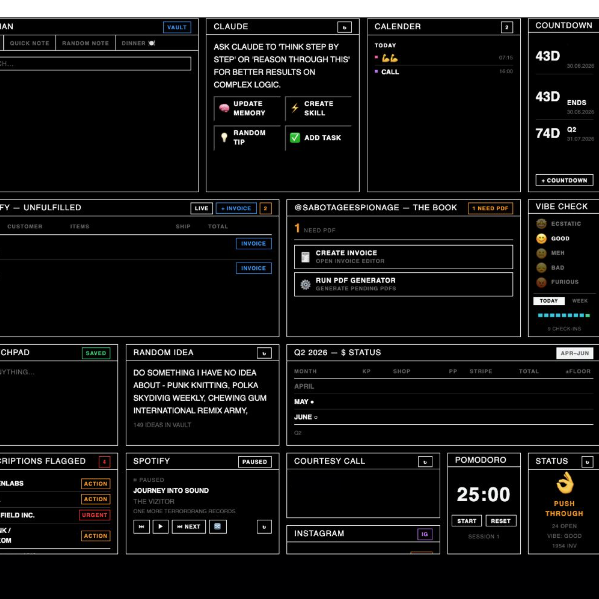Toggle the PAUSED state badge in Spotify header
Viewport: 599px width, 599px height.
click(255, 461)
